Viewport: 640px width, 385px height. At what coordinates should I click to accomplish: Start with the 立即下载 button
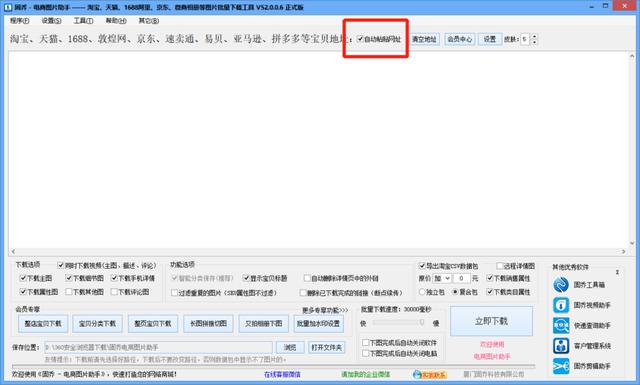tap(491, 321)
